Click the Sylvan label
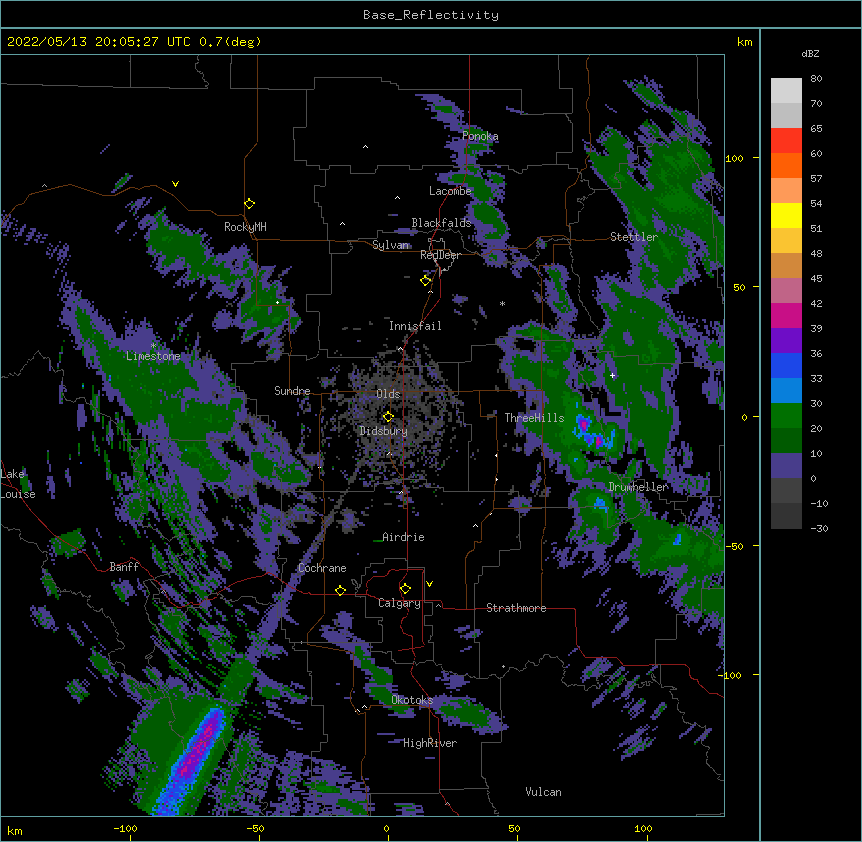This screenshot has height=842, width=862. 390,245
